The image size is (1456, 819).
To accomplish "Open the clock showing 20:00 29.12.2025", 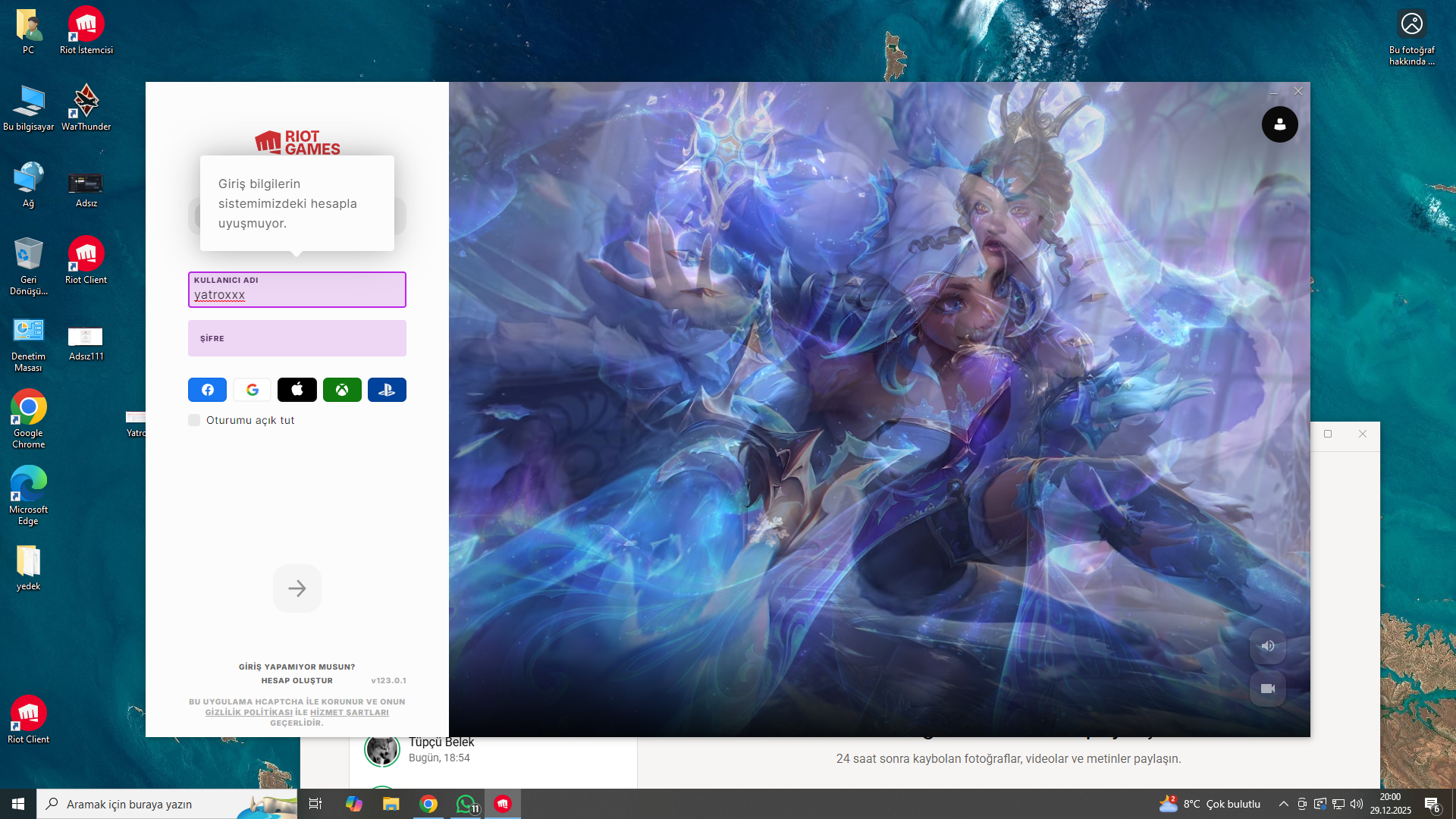I will pyautogui.click(x=1391, y=804).
